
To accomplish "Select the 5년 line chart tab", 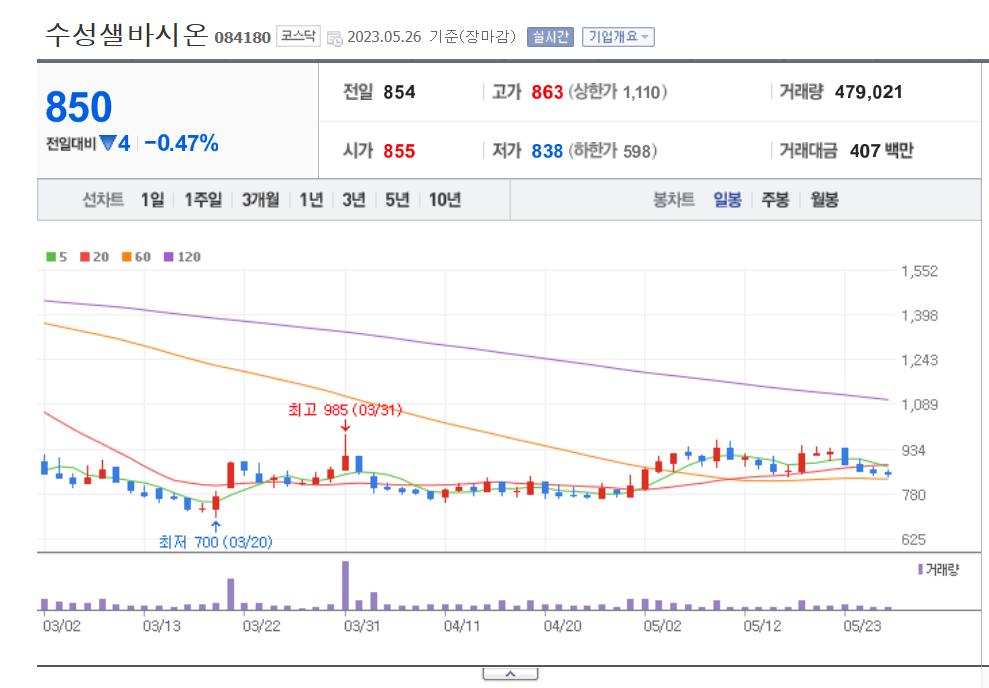I will (397, 200).
